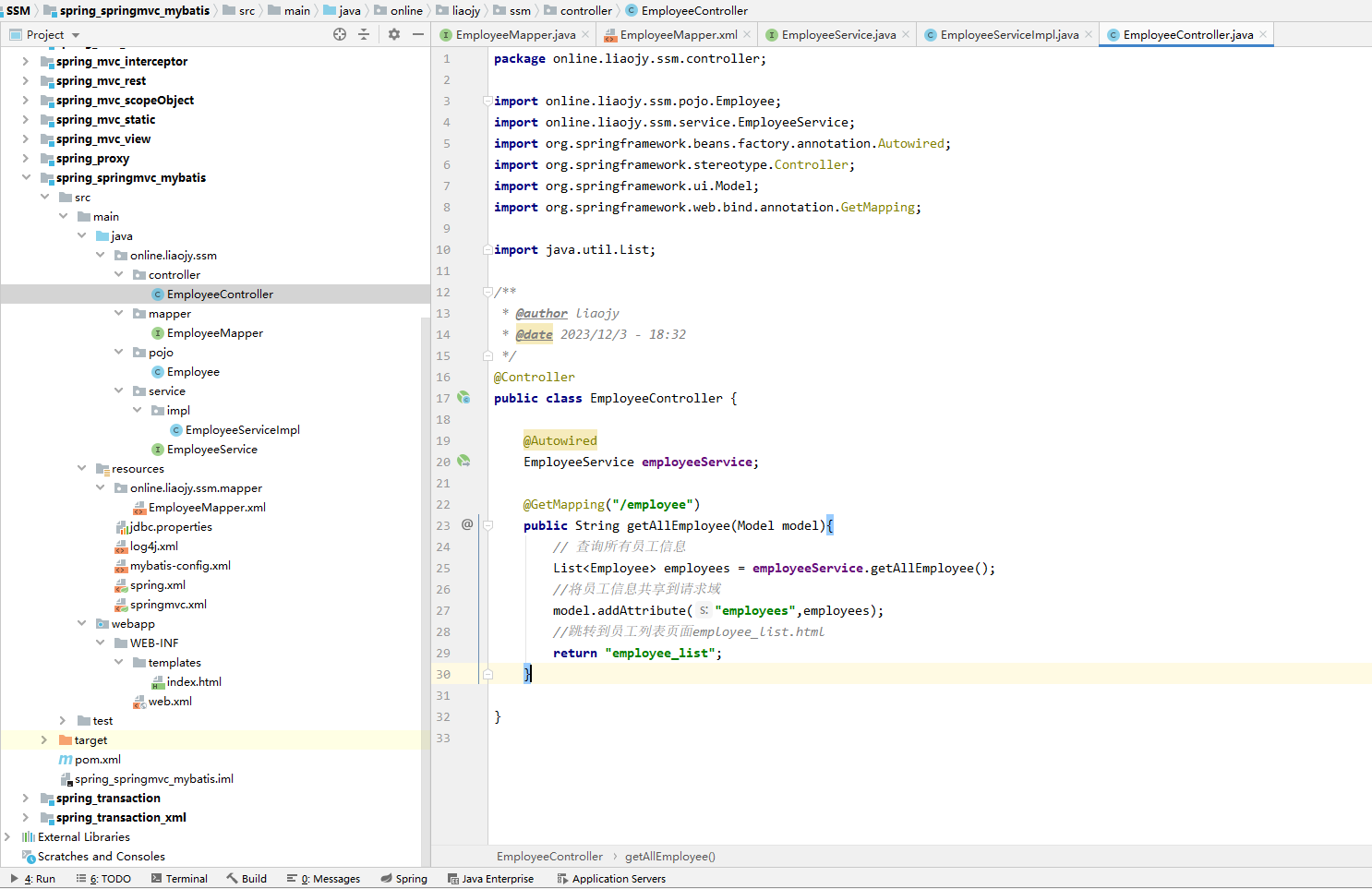The width and height of the screenshot is (1372, 889).
Task: Collapse the webapp folder
Action: [x=81, y=623]
